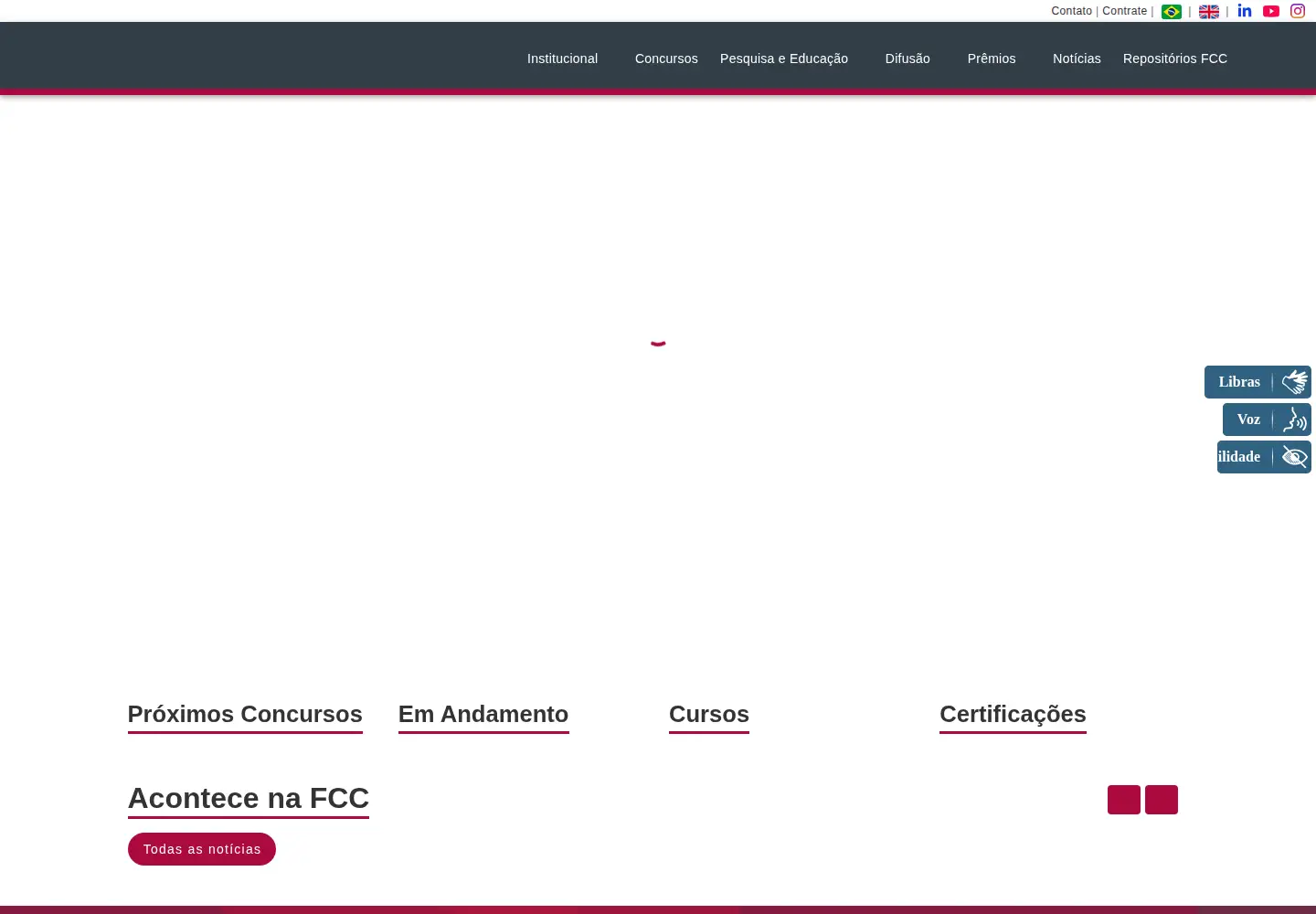Viewport: 1316px width, 914px height.
Task: Go to next Acontece na FCC news slide
Action: coord(1162,800)
